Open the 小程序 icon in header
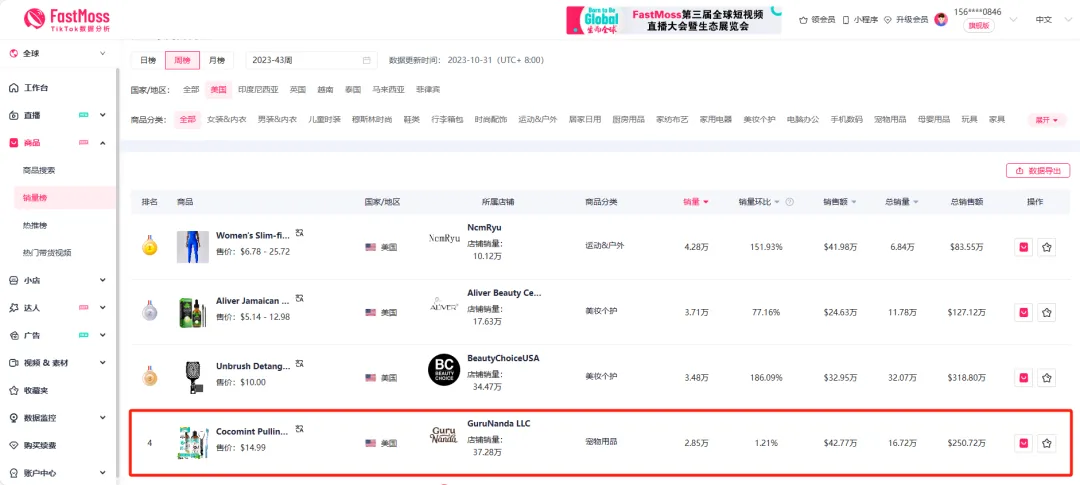Image resolution: width=1080 pixels, height=485 pixels. 847,20
